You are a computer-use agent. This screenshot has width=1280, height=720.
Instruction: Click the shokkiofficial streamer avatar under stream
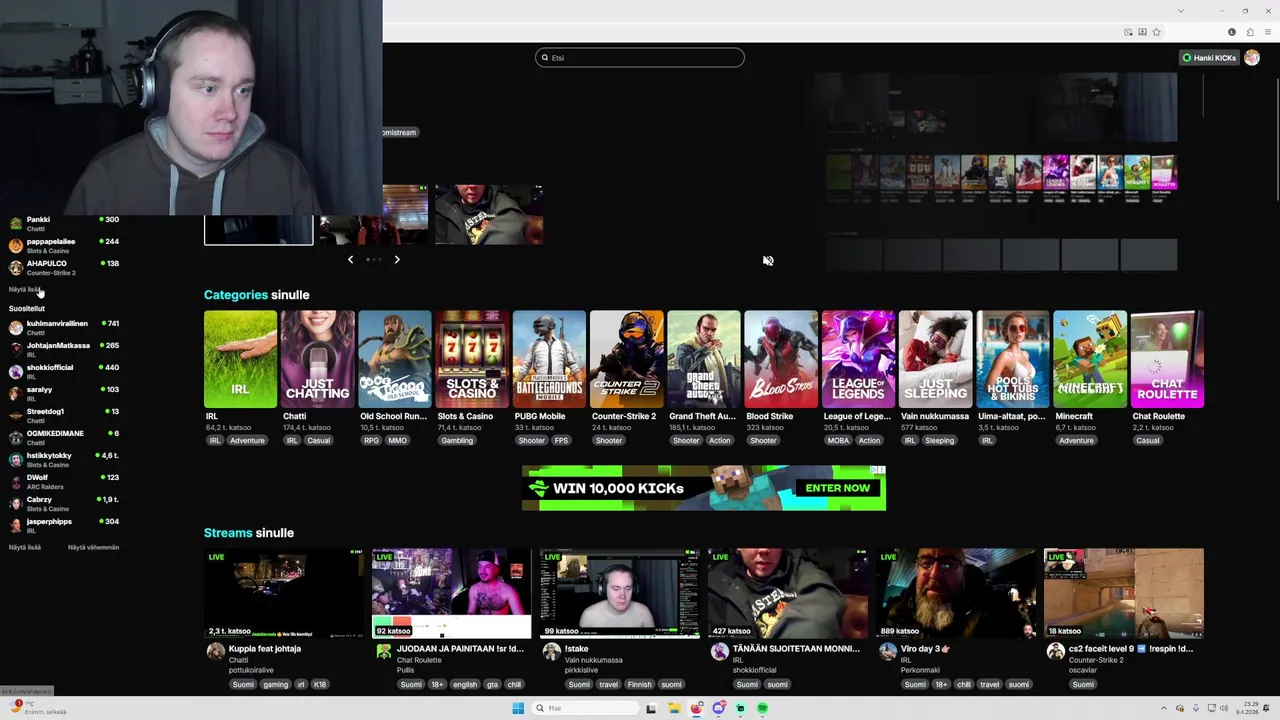pyautogui.click(x=720, y=651)
